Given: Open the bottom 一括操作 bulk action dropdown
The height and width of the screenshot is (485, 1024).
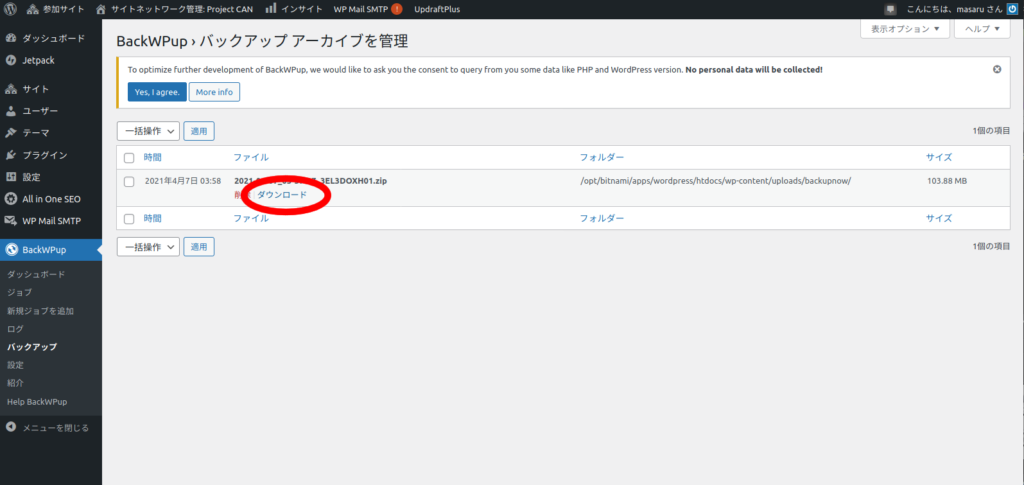Looking at the screenshot, I should [x=148, y=246].
